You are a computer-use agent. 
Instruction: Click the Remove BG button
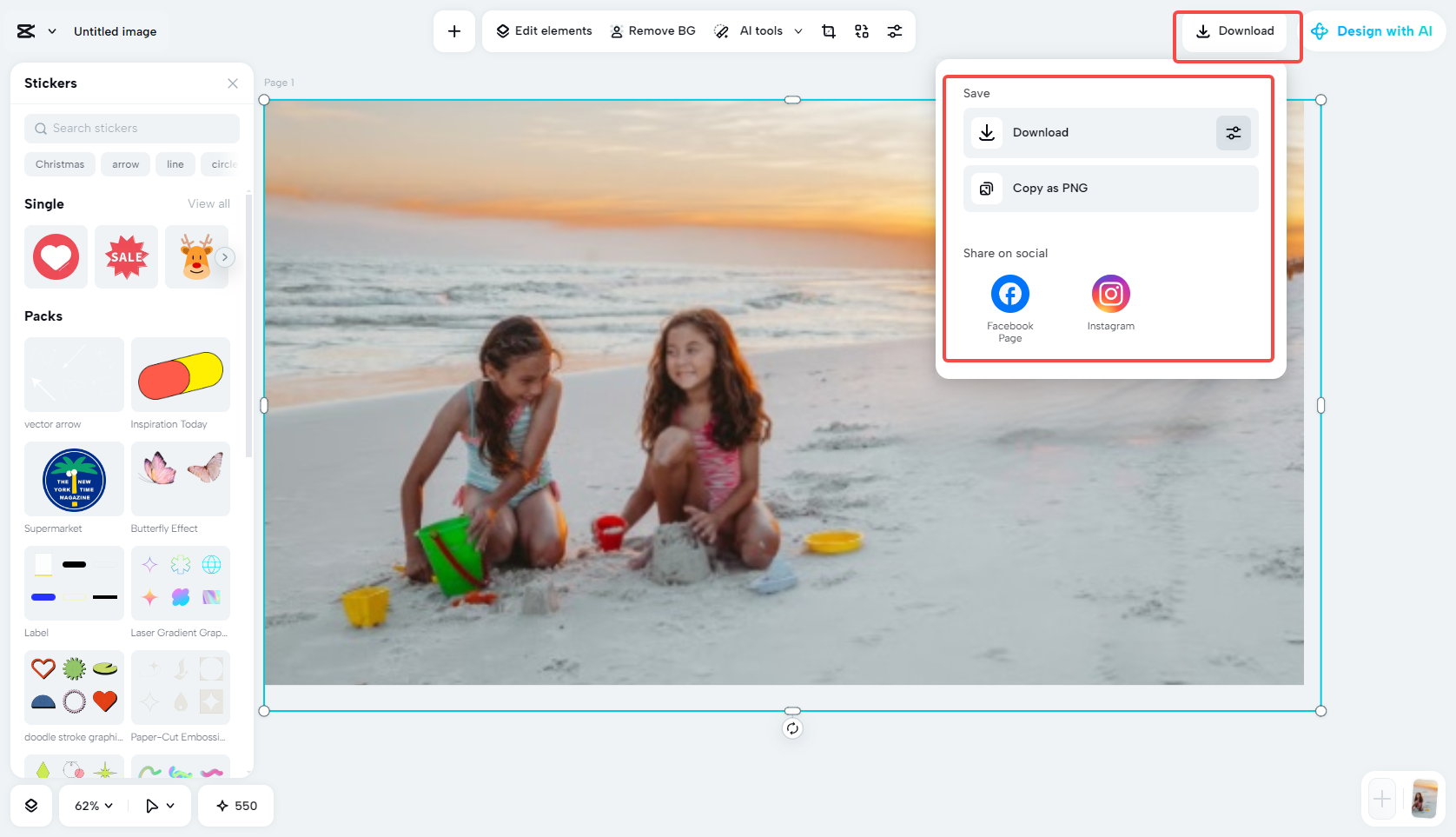coord(653,31)
